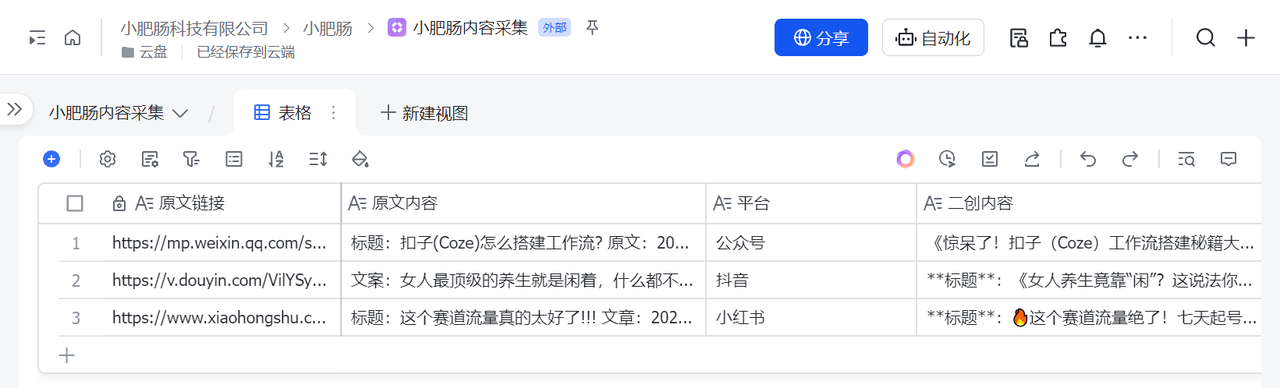Select row number 1
Viewport: 1280px width, 388px height.
coord(75,242)
